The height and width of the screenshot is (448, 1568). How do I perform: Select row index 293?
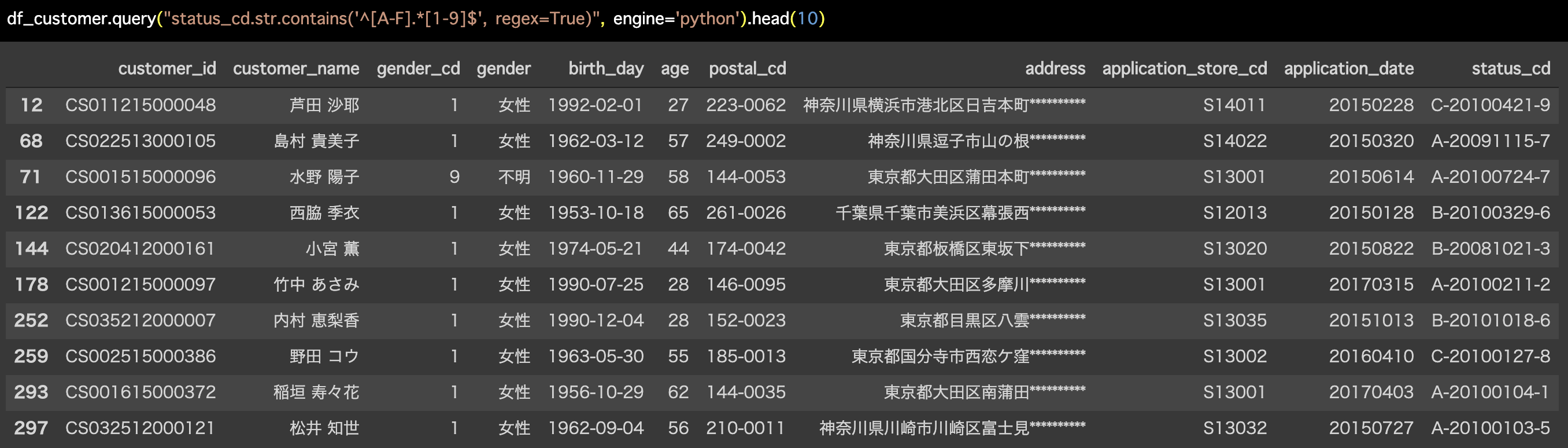pyautogui.click(x=31, y=392)
